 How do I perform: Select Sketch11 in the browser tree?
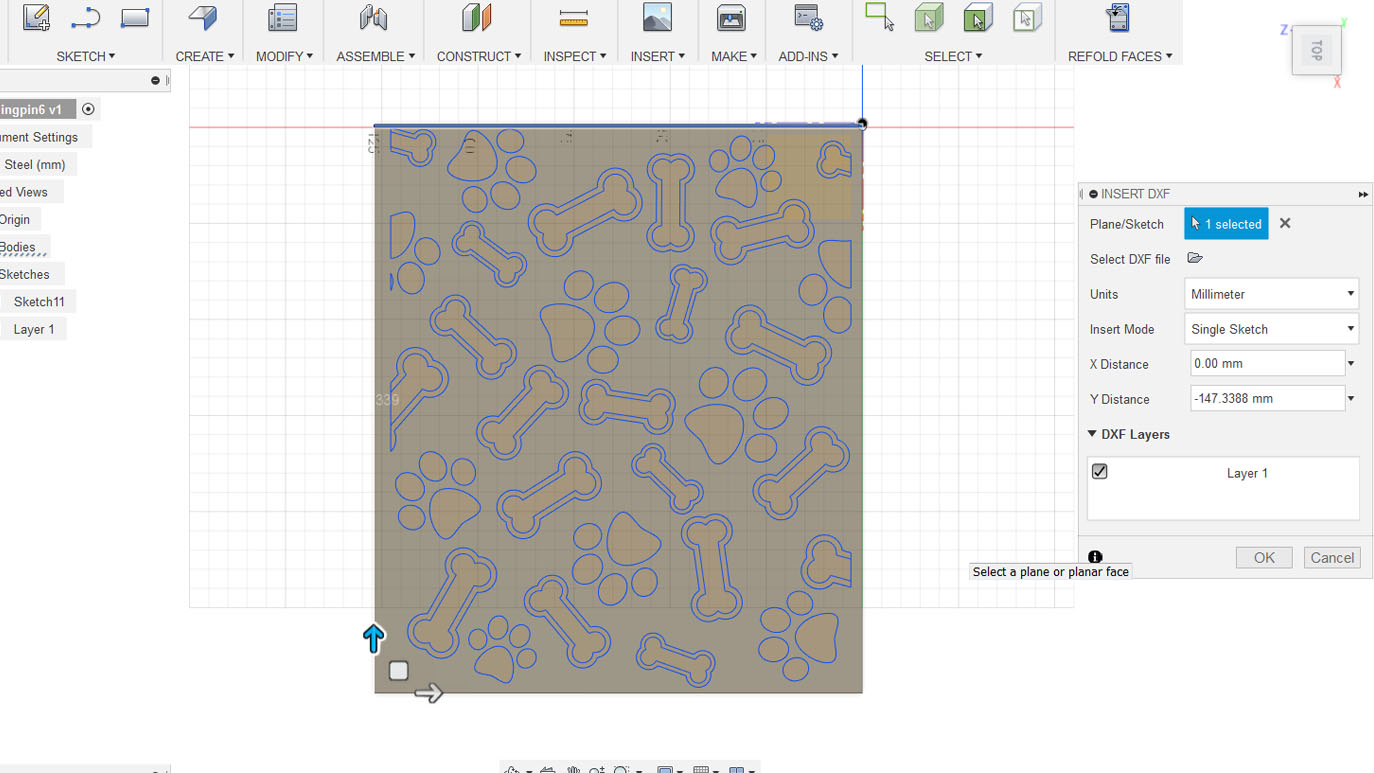[39, 302]
